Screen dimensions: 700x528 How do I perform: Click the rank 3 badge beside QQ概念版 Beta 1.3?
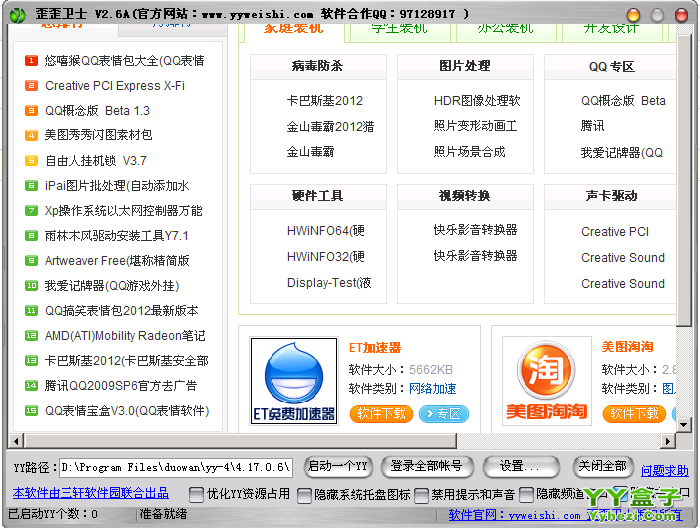pos(31,111)
